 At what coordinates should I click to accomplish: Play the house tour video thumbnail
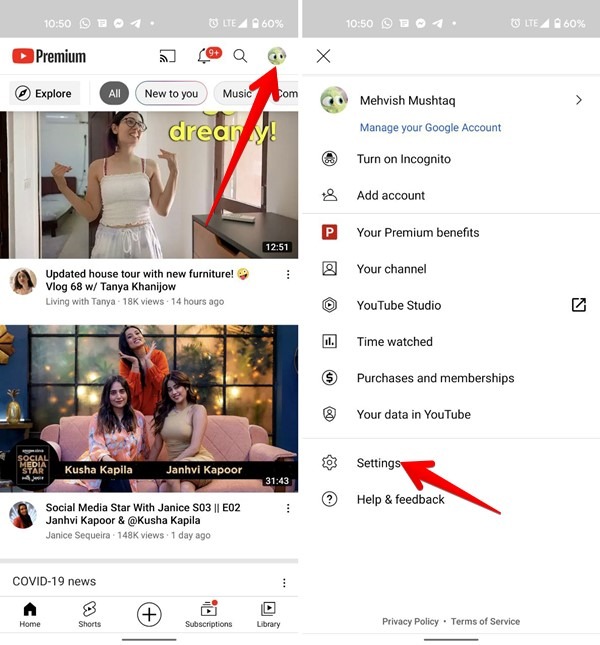tap(149, 185)
